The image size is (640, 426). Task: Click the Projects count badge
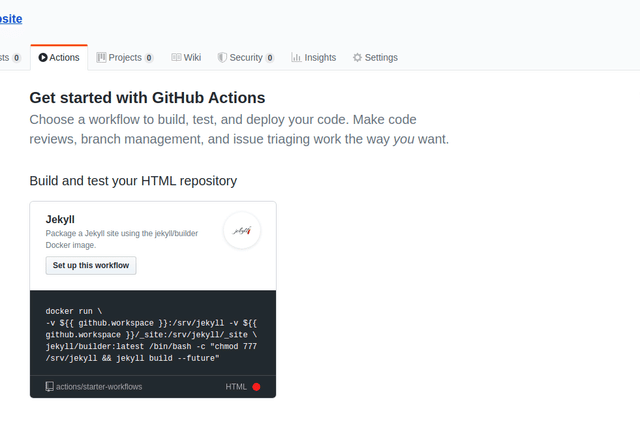(x=149, y=58)
